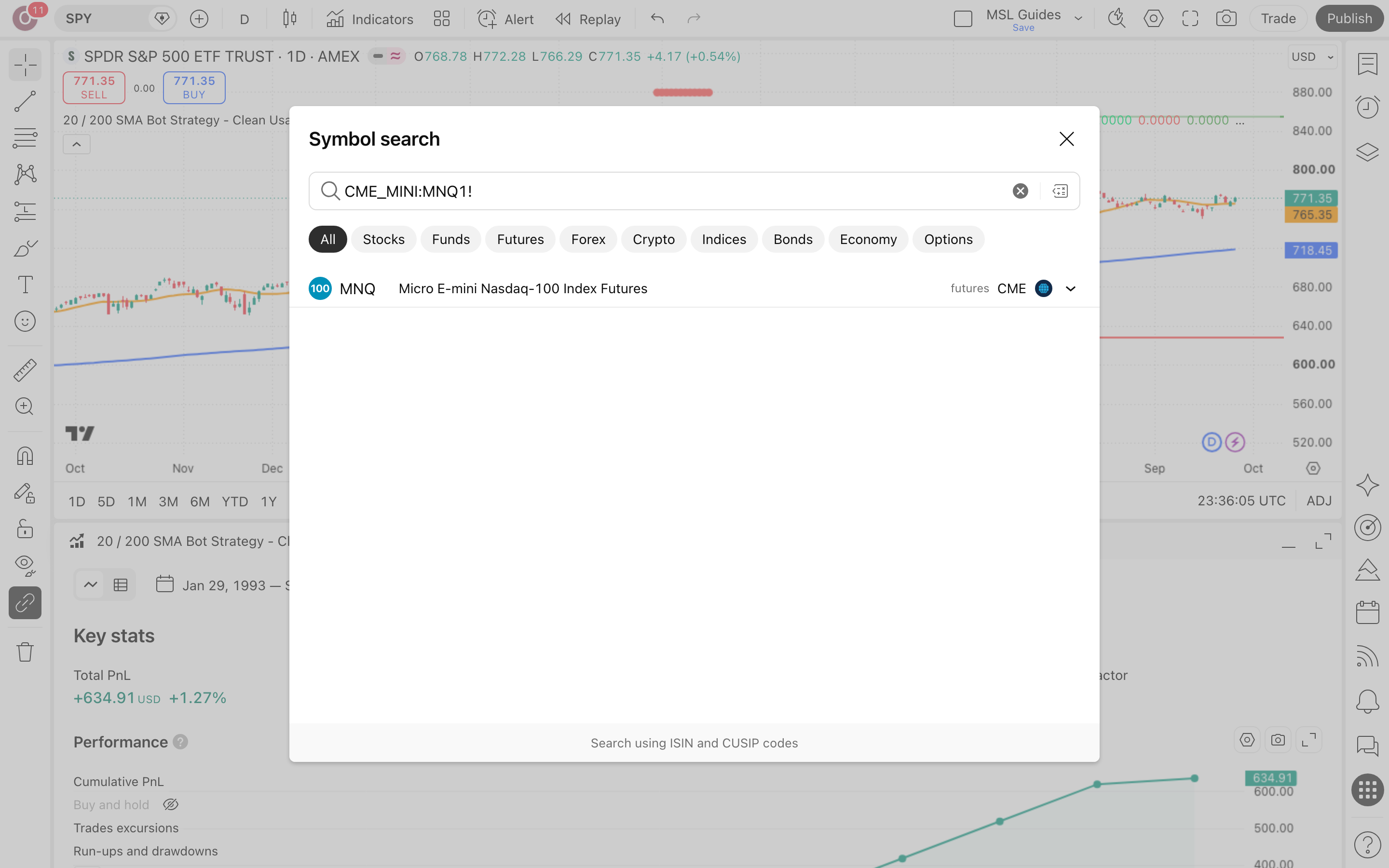Screen dimensions: 1389x868
Task: Filter results by Crypto
Action: tap(654, 239)
